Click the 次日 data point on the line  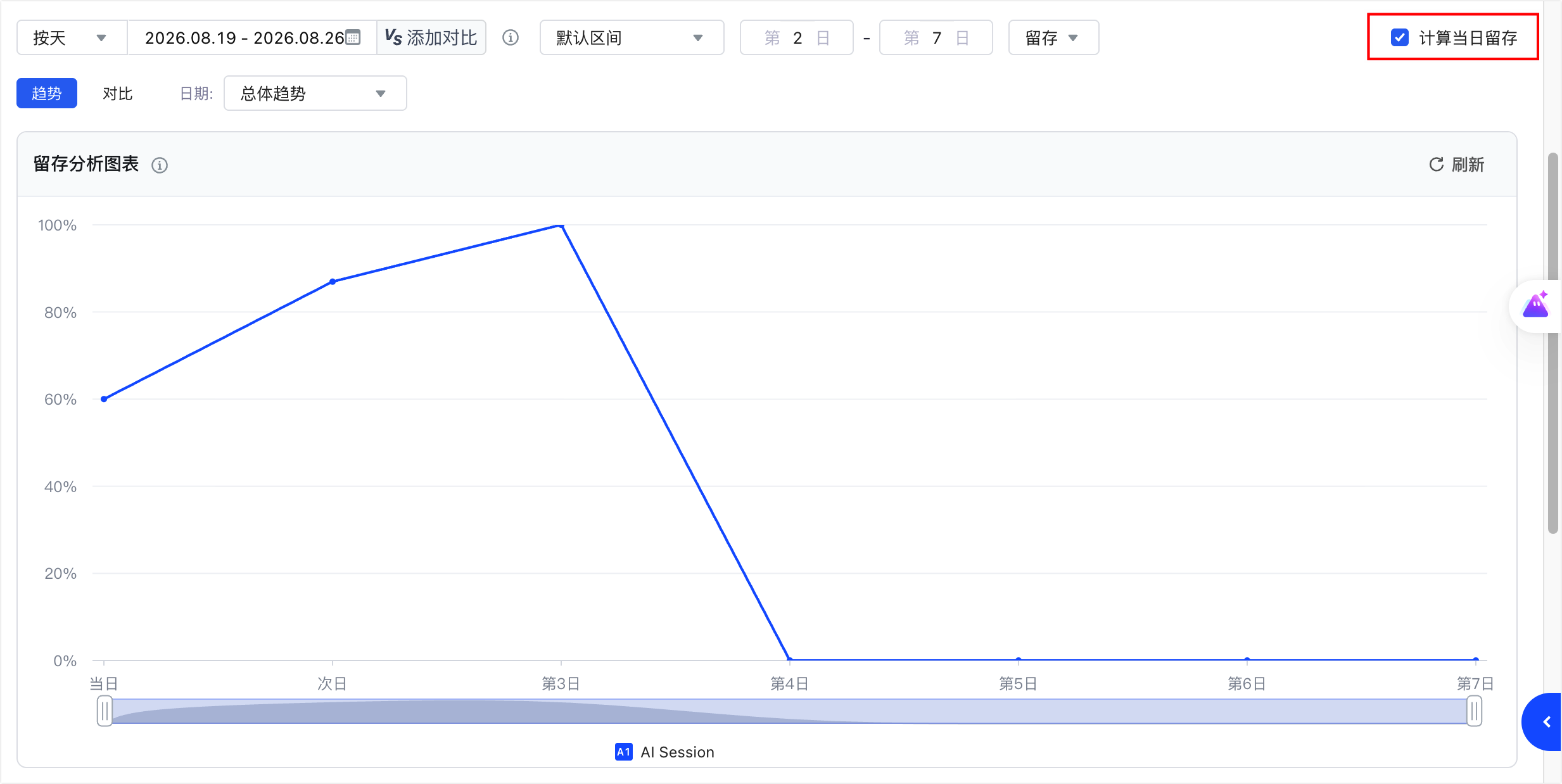[x=333, y=282]
